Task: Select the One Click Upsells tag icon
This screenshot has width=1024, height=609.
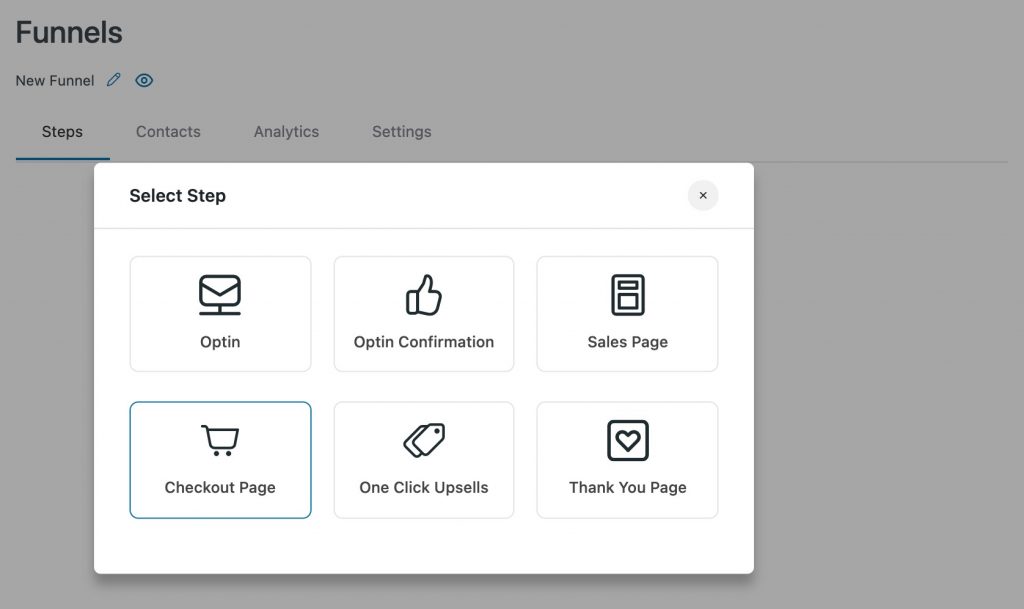Action: pos(424,441)
